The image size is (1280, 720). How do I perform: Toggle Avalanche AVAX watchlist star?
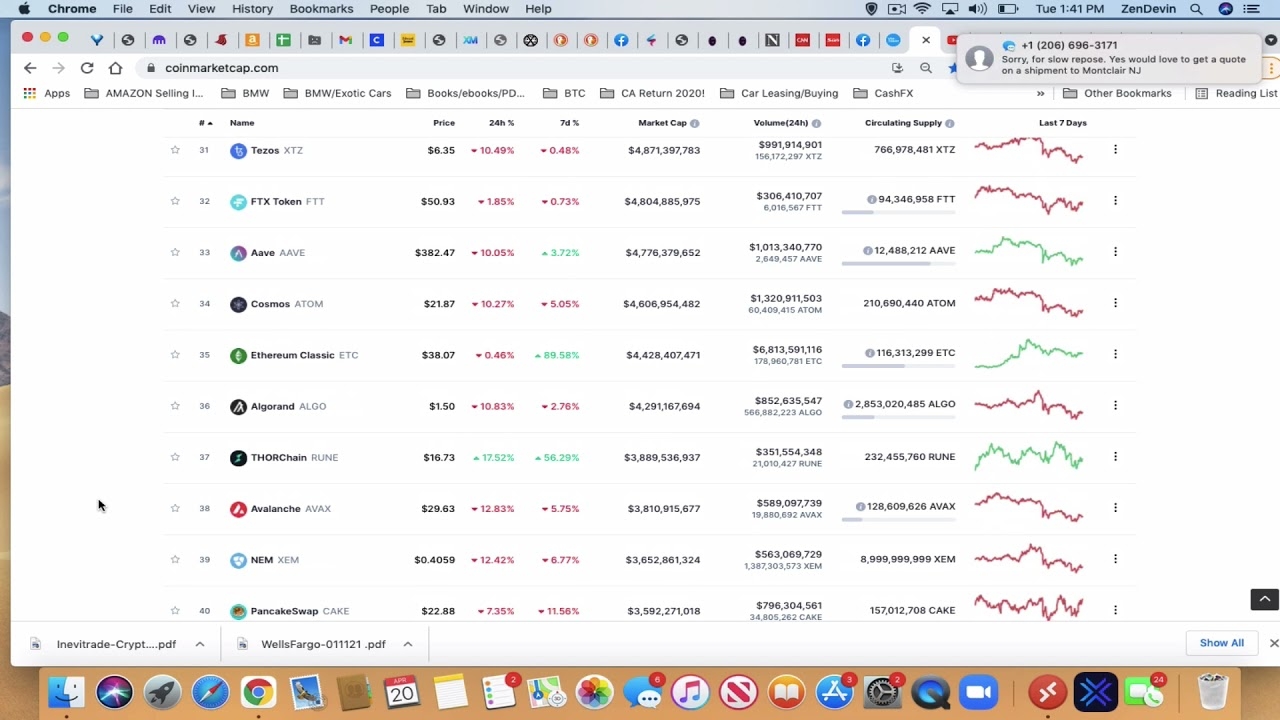pyautogui.click(x=175, y=508)
